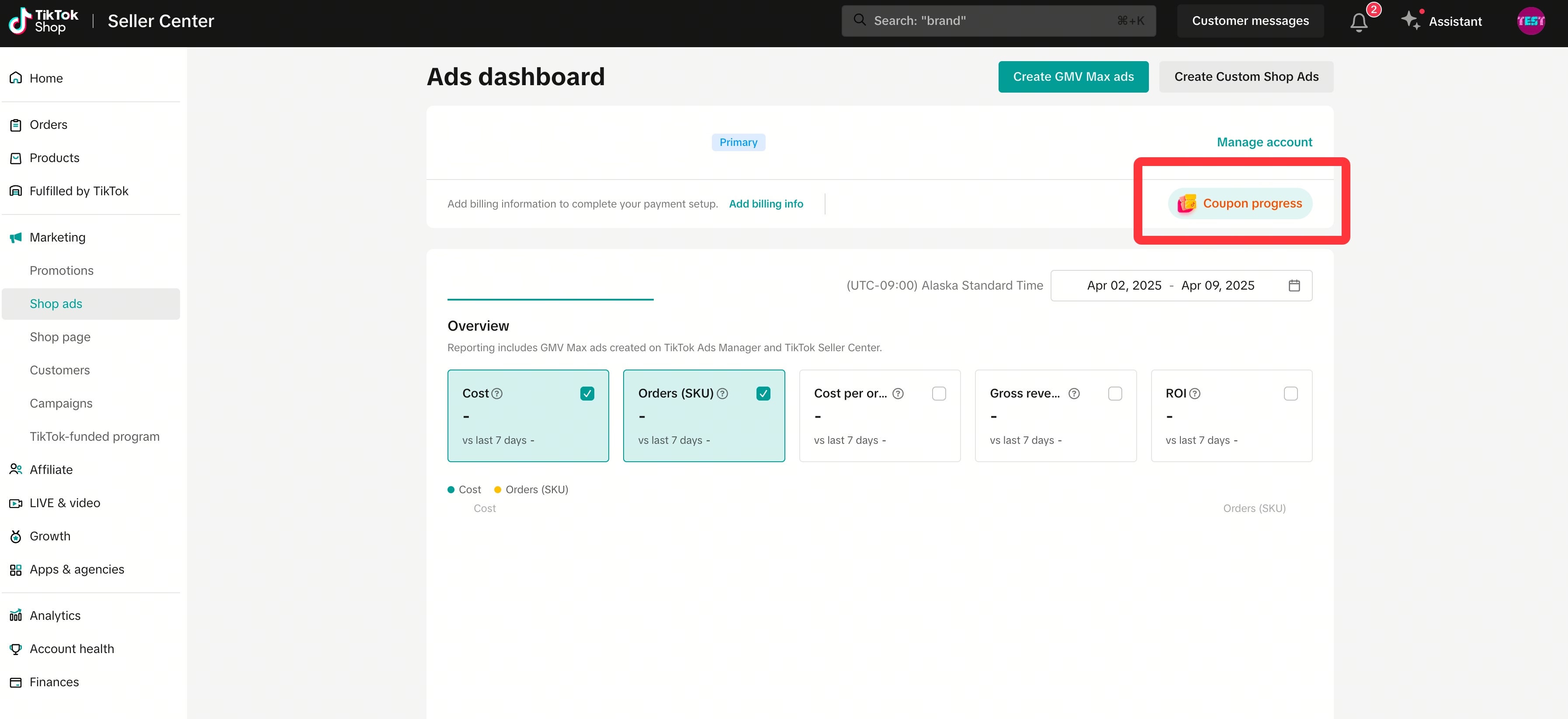
Task: Click the ROI help icon
Action: (1194, 394)
